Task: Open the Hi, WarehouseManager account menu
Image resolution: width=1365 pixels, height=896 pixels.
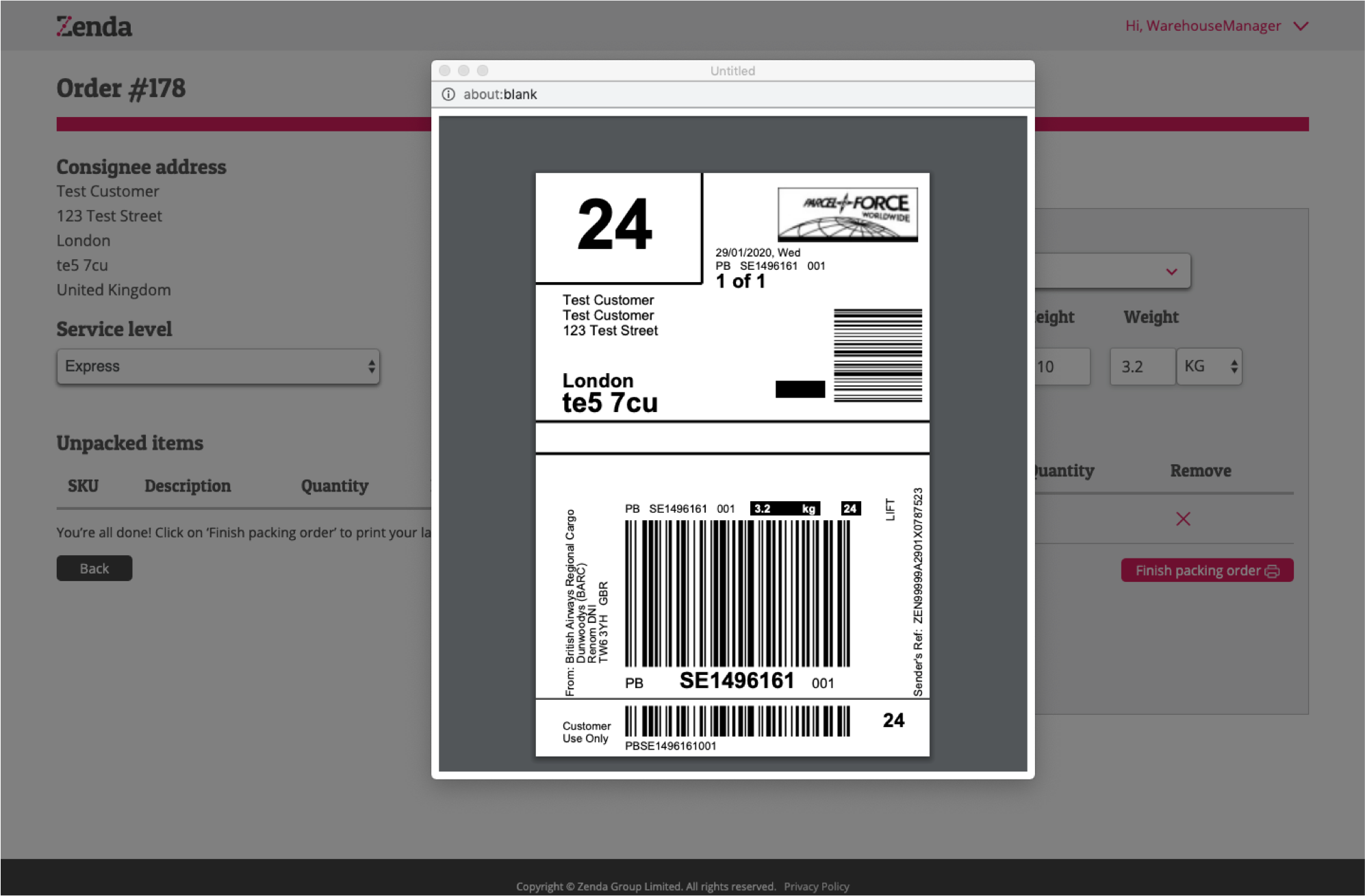Action: point(1216,26)
